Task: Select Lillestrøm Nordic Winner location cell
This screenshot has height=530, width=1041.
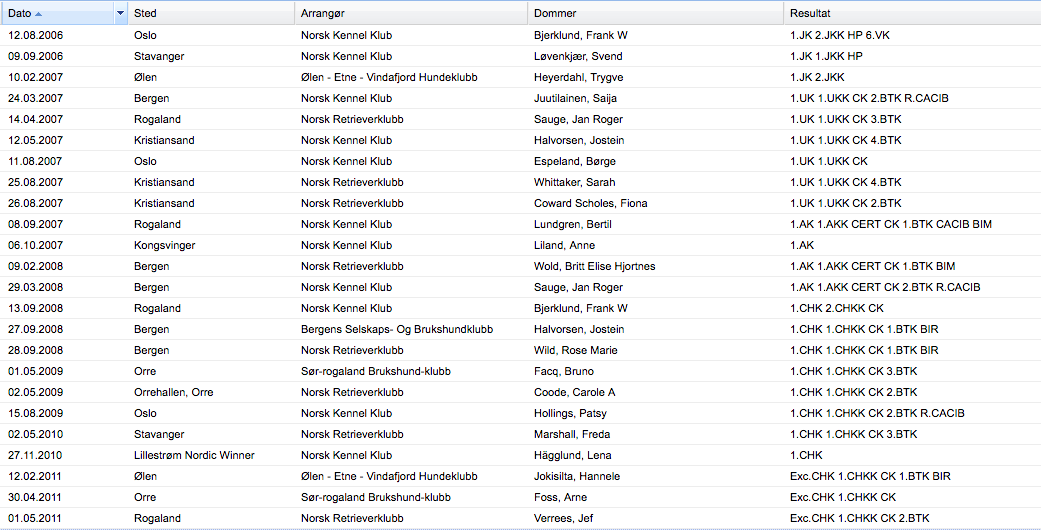Action: pyautogui.click(x=194, y=456)
